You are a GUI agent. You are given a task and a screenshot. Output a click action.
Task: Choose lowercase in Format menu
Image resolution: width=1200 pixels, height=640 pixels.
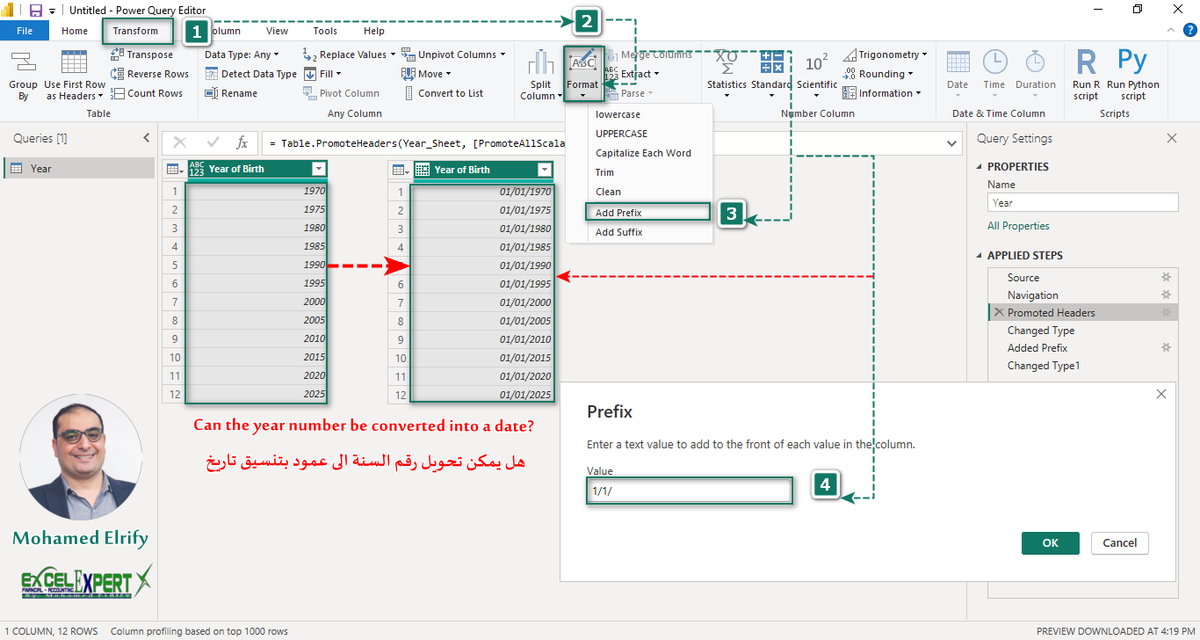pos(618,114)
